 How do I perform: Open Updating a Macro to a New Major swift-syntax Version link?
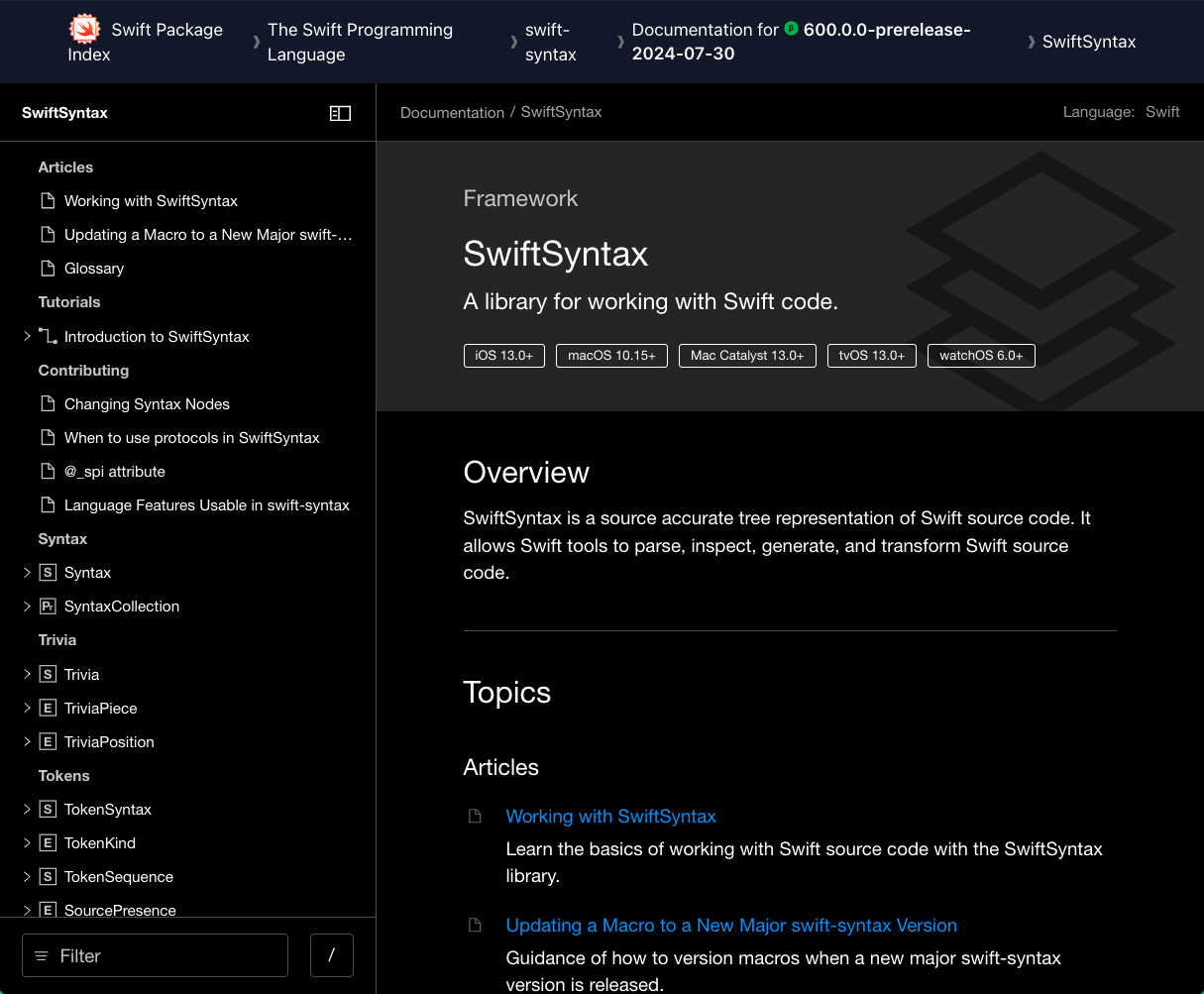tap(731, 926)
